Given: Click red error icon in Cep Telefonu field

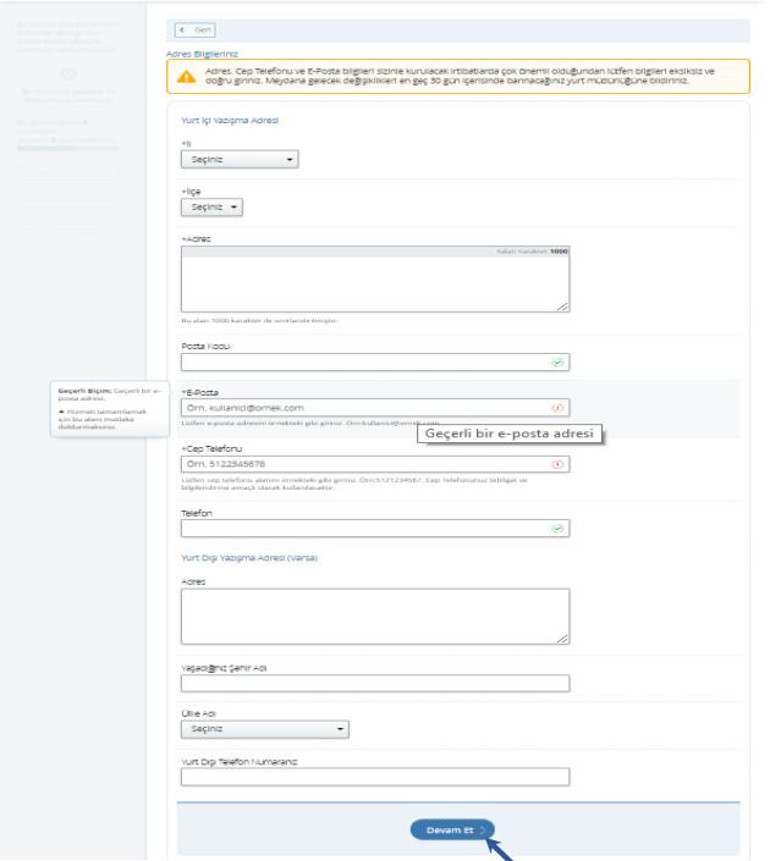Looking at the screenshot, I should click(558, 465).
